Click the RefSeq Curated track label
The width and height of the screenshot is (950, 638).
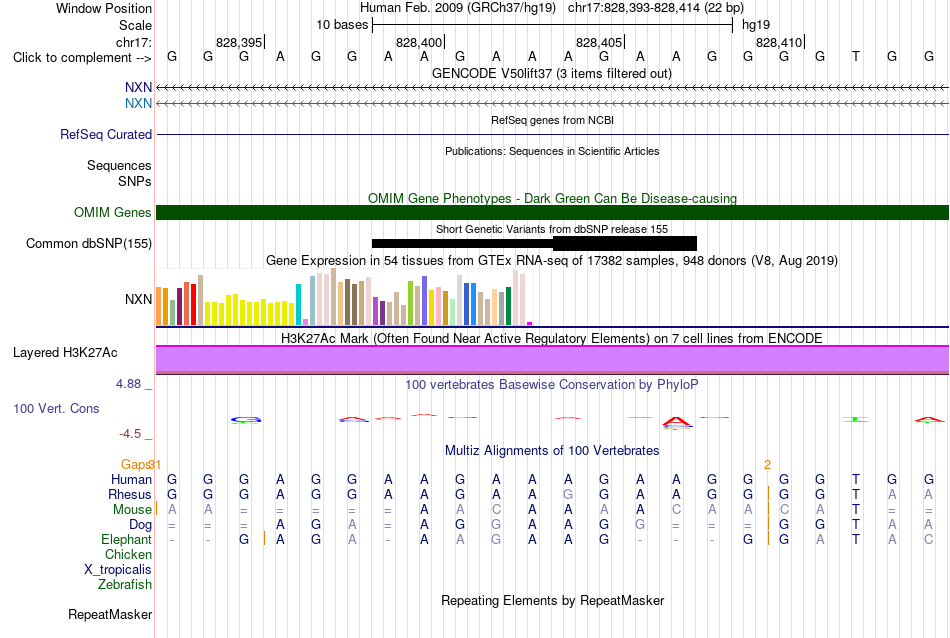[106, 135]
